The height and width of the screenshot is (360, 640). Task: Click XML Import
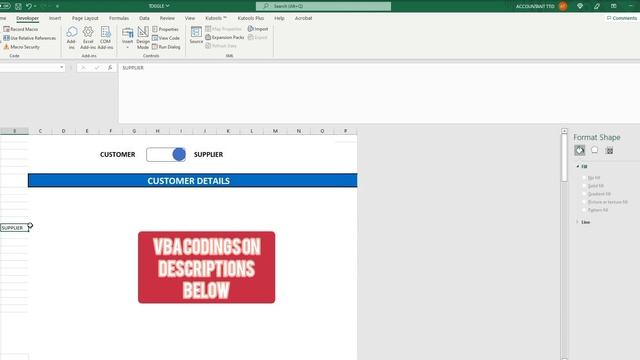[x=258, y=29]
